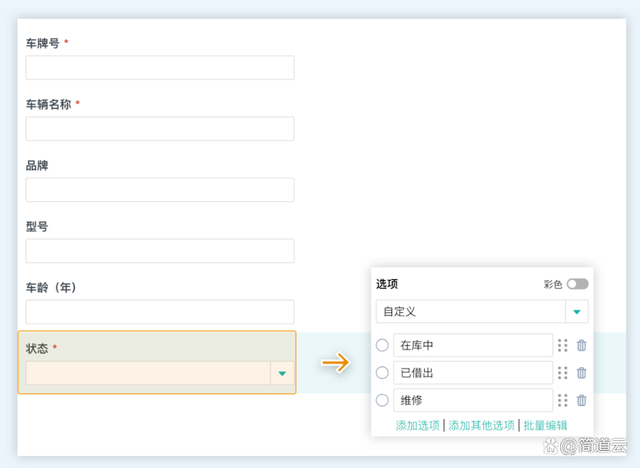Click drag handle beside 维修
Image resolution: width=640 pixels, height=468 pixels.
pyautogui.click(x=562, y=400)
